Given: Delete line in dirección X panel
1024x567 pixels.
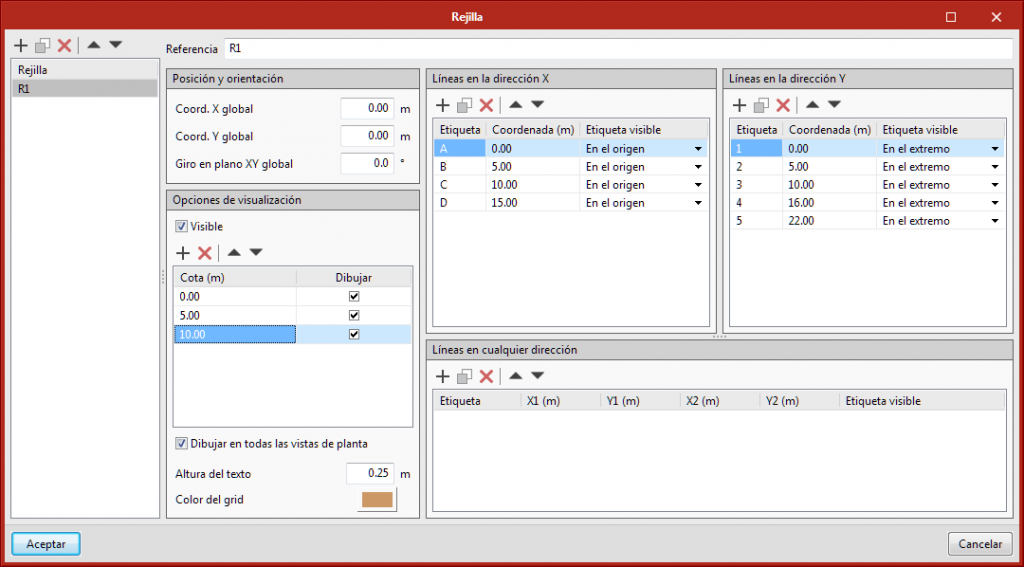Looking at the screenshot, I should (486, 105).
